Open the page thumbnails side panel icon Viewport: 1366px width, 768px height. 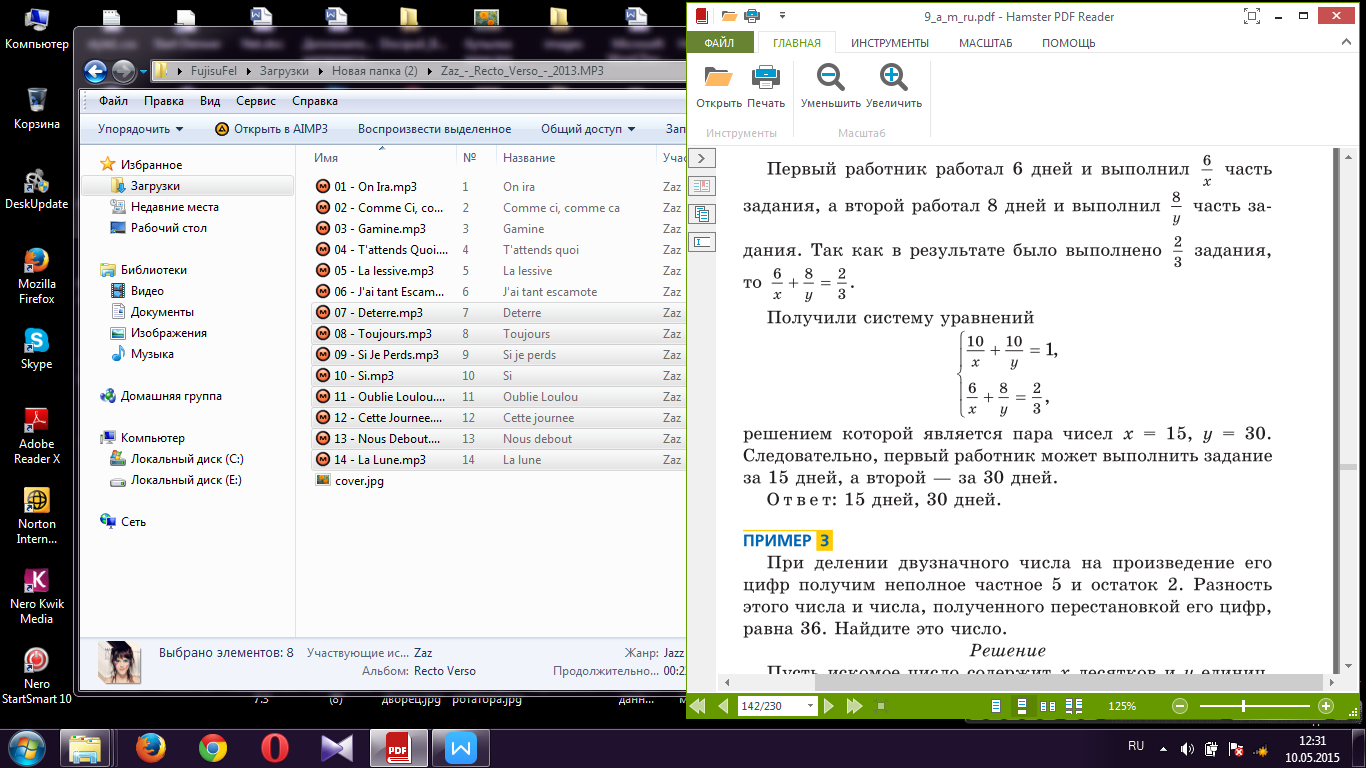(702, 213)
